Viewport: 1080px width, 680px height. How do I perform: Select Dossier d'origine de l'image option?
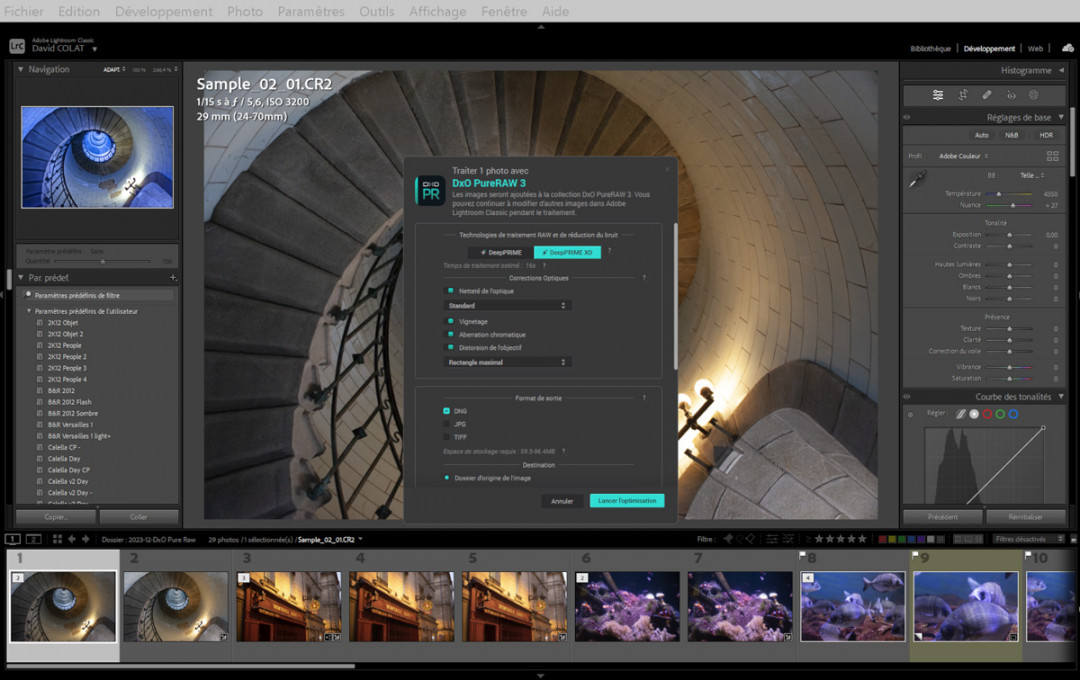pos(447,477)
